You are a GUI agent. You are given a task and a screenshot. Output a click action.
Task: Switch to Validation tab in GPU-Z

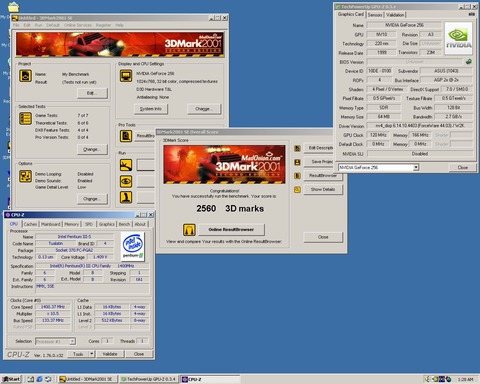pos(395,15)
